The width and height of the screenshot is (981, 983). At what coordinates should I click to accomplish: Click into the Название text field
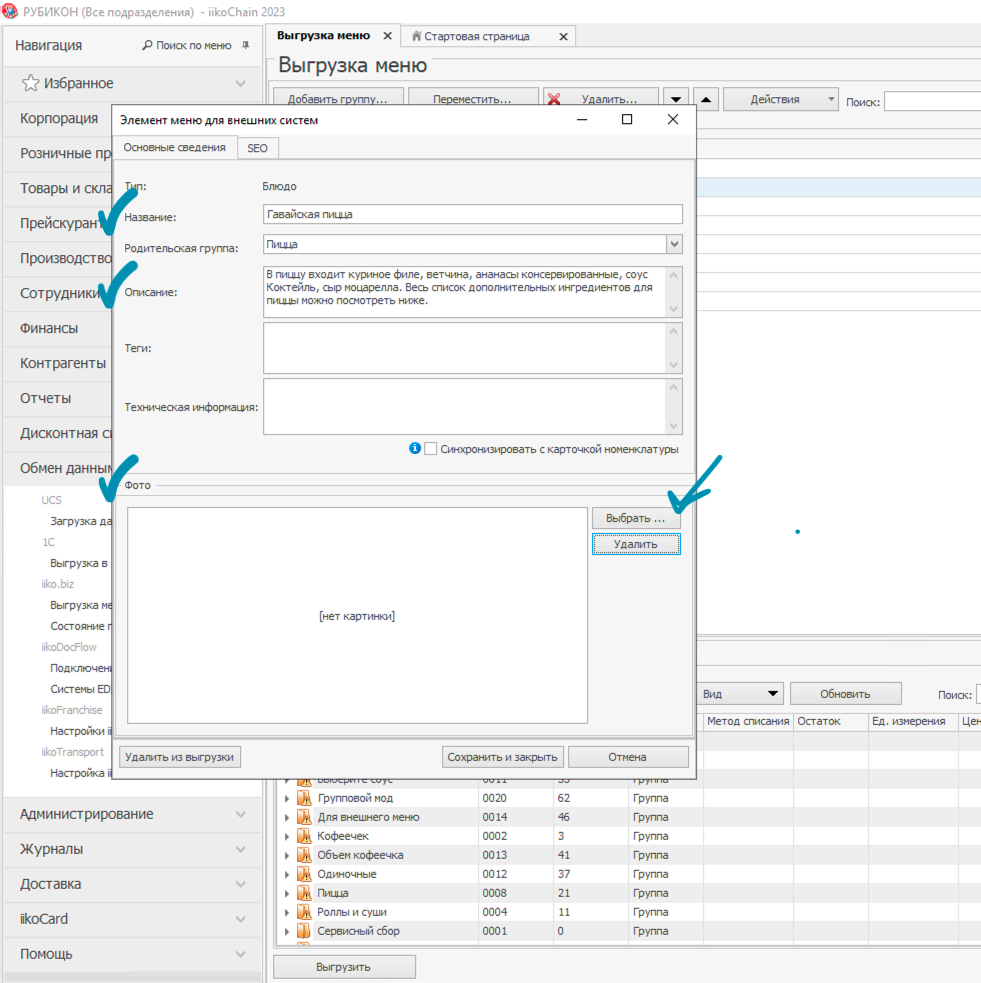(x=472, y=214)
